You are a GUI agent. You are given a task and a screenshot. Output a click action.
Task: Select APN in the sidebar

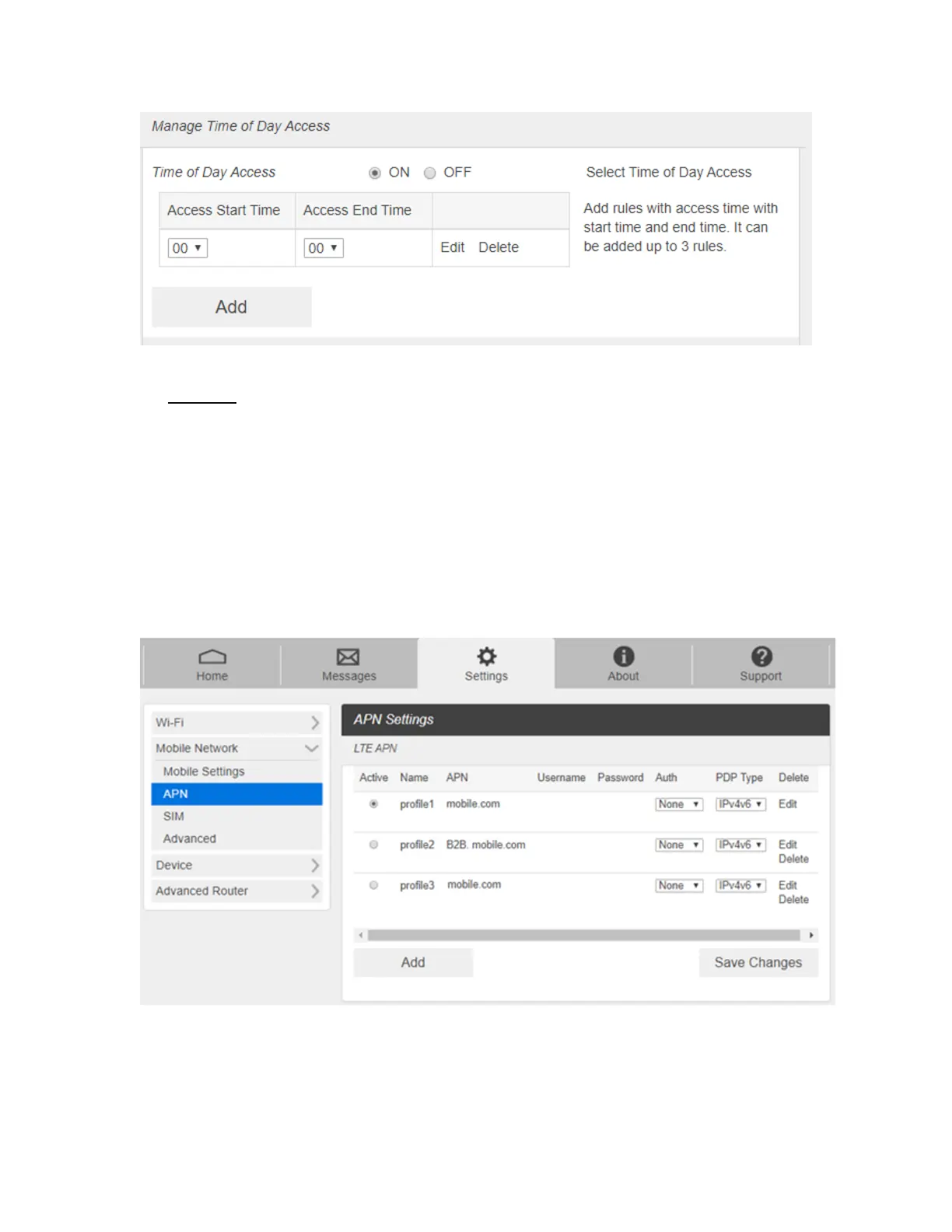pos(236,794)
